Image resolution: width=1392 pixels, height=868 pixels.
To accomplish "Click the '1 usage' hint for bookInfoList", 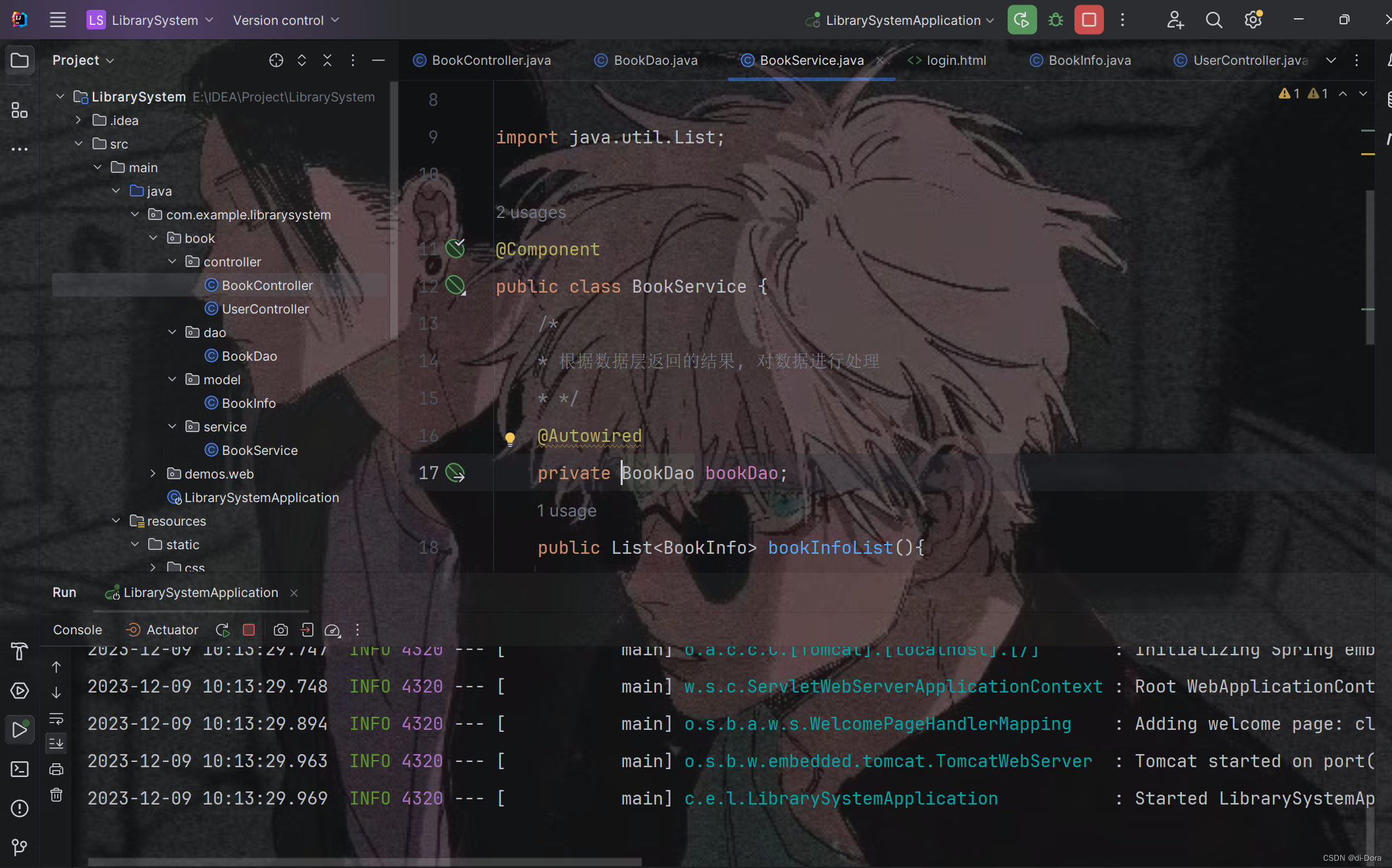I will 566,511.
